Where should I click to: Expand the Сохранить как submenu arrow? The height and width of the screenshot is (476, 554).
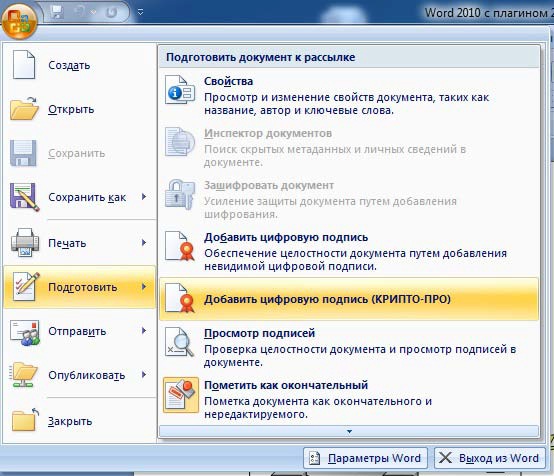(144, 196)
